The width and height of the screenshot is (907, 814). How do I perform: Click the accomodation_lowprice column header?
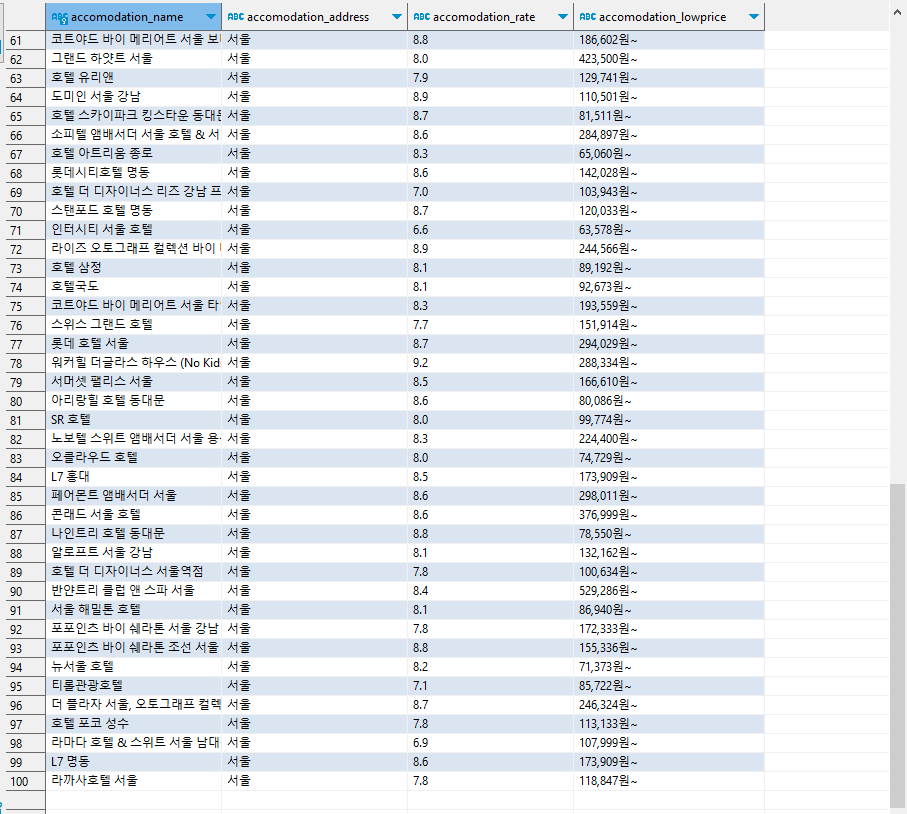pyautogui.click(x=669, y=17)
